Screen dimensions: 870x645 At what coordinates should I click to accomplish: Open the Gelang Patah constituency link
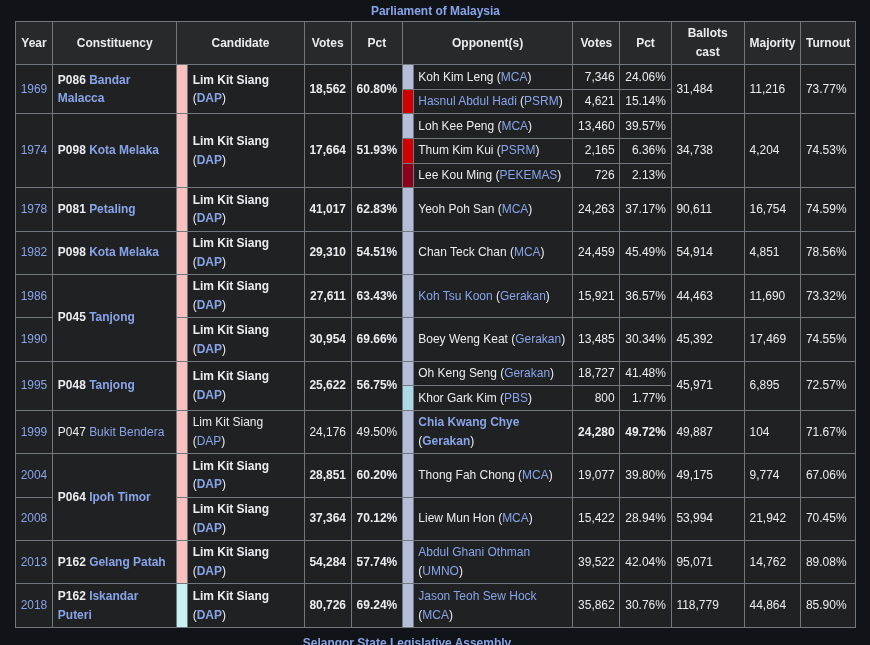(127, 562)
